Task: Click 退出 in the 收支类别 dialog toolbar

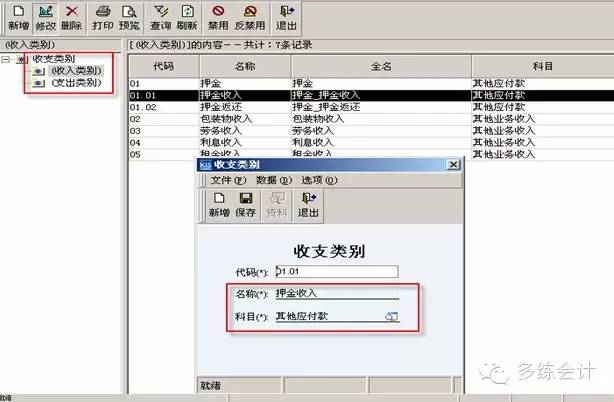Action: 308,205
